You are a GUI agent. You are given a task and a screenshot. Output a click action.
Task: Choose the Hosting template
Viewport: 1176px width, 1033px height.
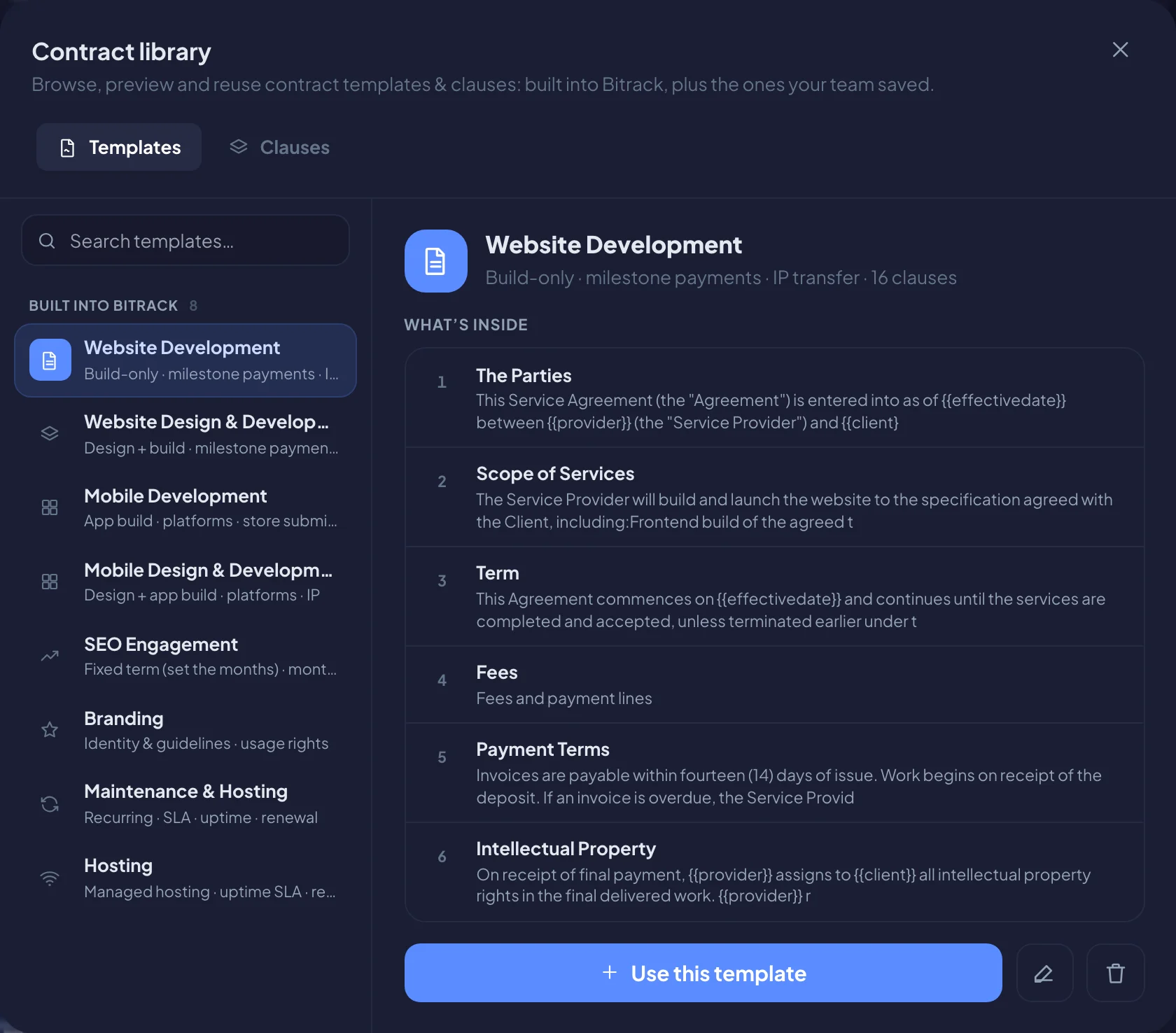[185, 879]
